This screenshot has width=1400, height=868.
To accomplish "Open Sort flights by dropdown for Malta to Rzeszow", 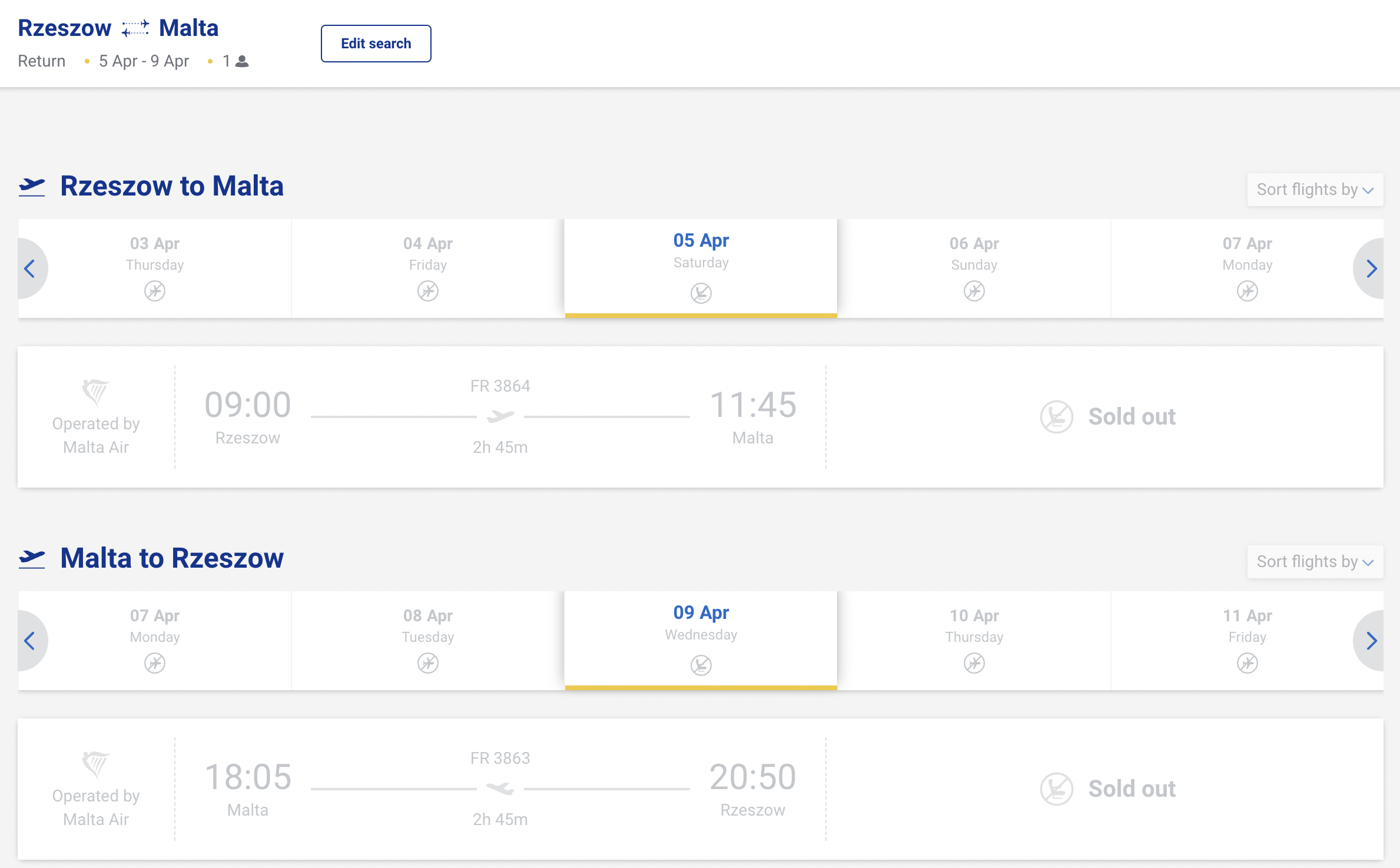I will (1315, 562).
